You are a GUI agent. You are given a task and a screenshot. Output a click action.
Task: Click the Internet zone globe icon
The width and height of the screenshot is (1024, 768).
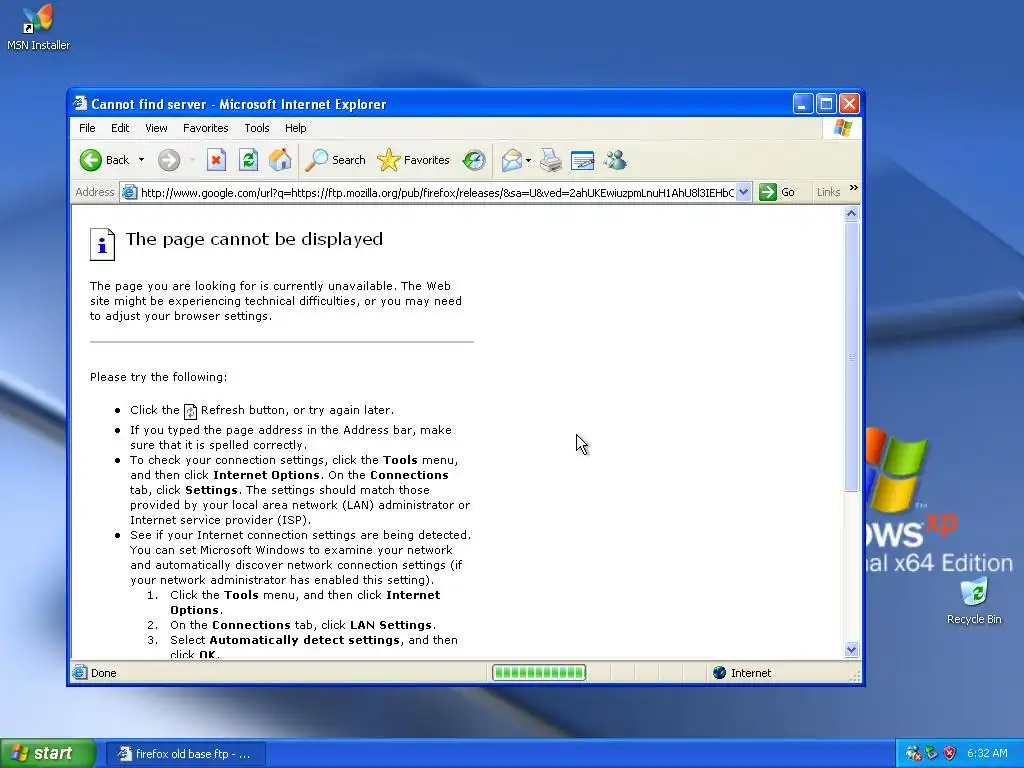[x=719, y=673]
